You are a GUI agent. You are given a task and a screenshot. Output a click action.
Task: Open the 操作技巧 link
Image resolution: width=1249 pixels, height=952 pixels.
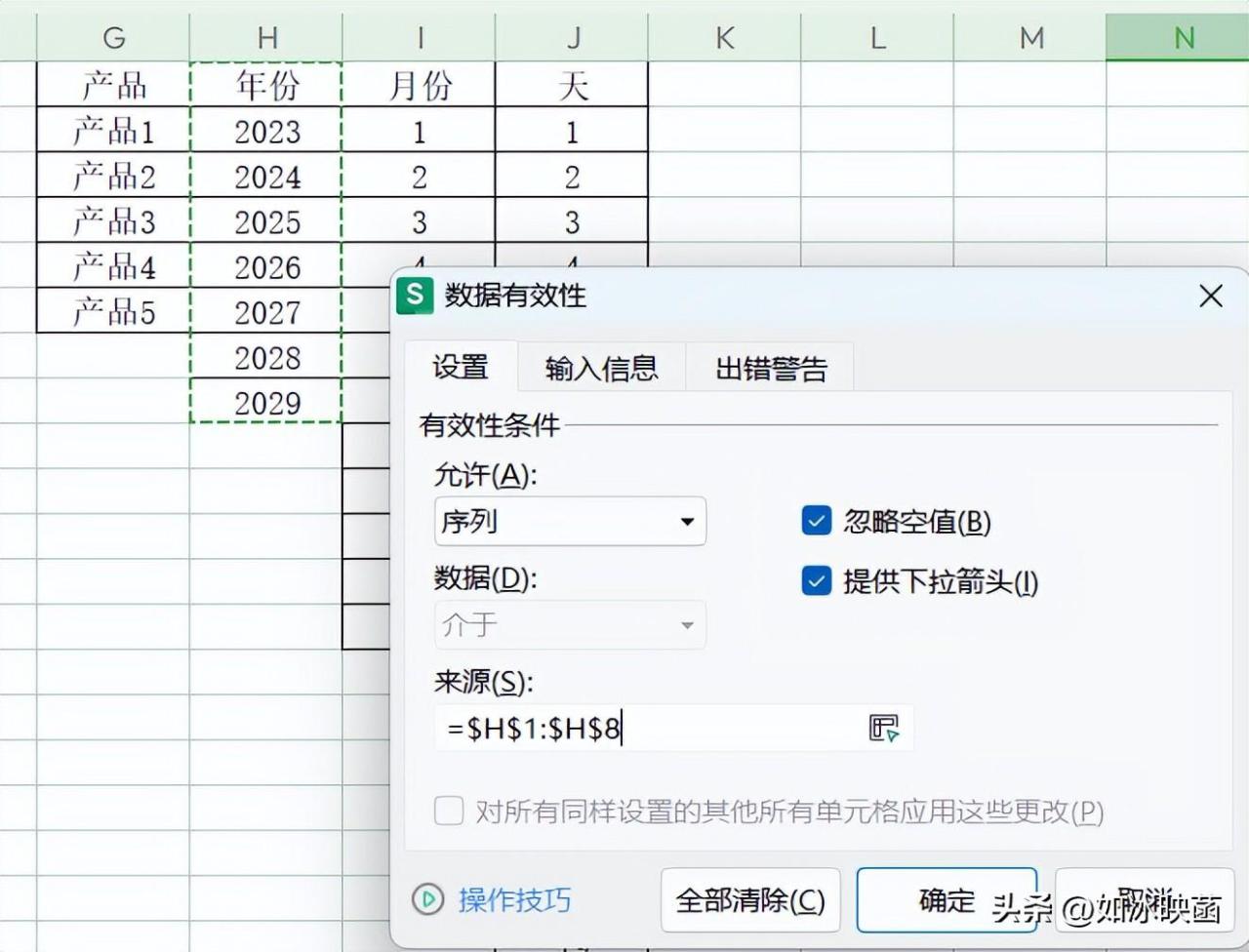click(514, 899)
